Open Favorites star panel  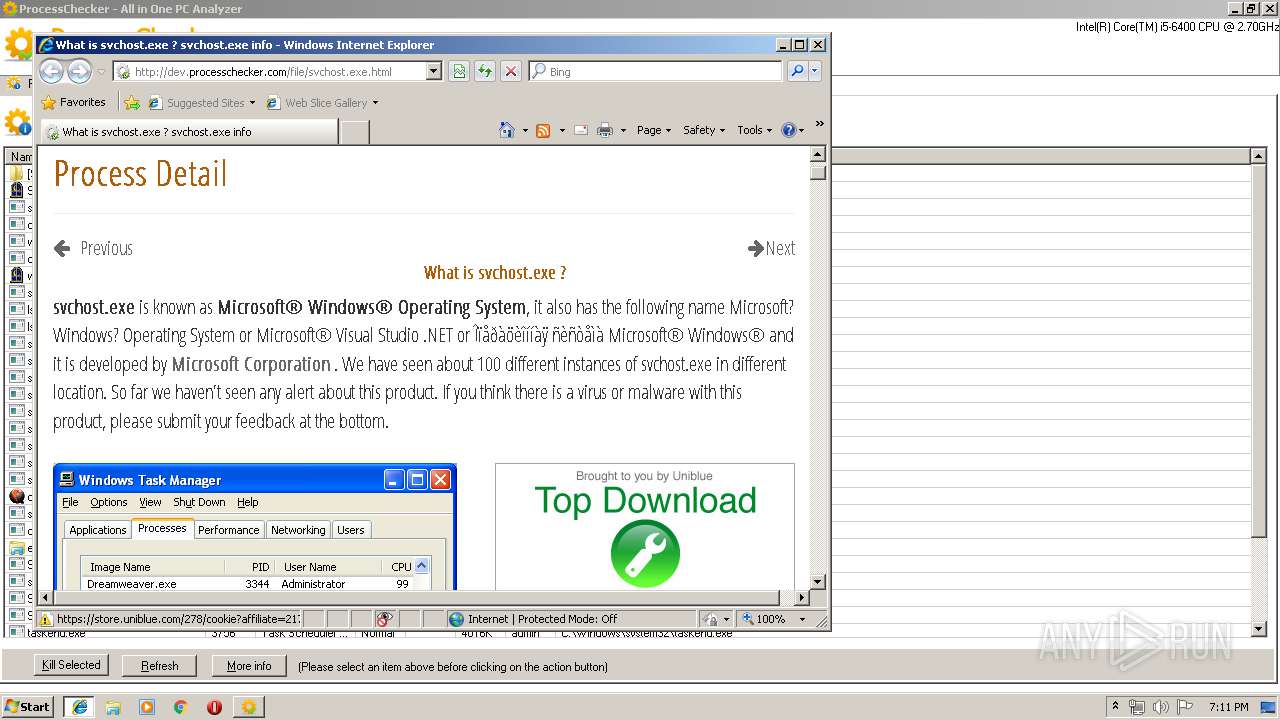(49, 102)
